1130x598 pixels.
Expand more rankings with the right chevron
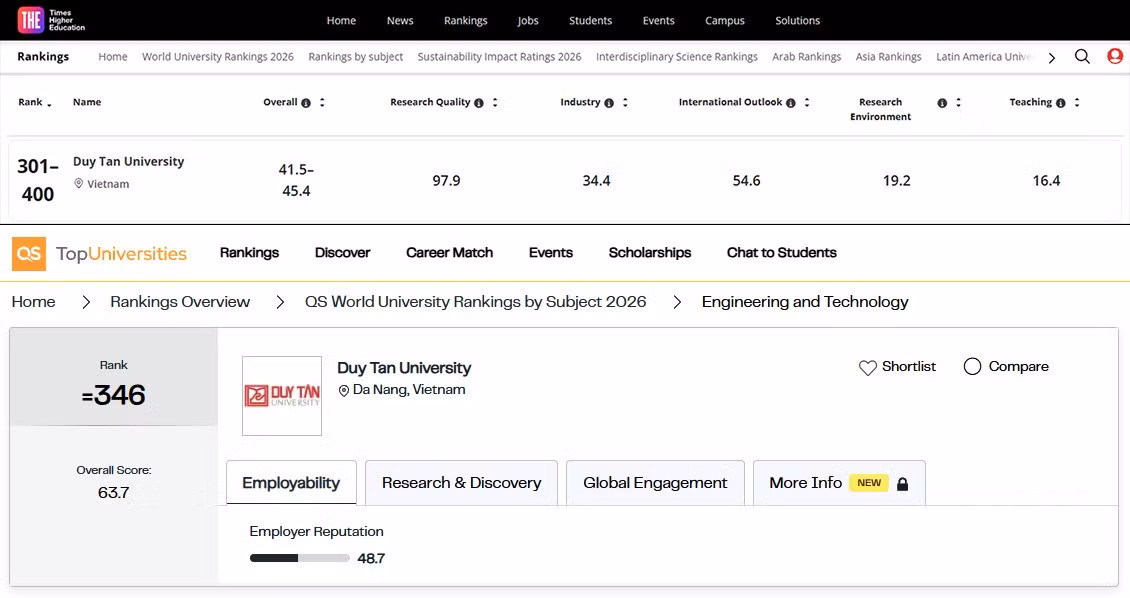pyautogui.click(x=1051, y=58)
